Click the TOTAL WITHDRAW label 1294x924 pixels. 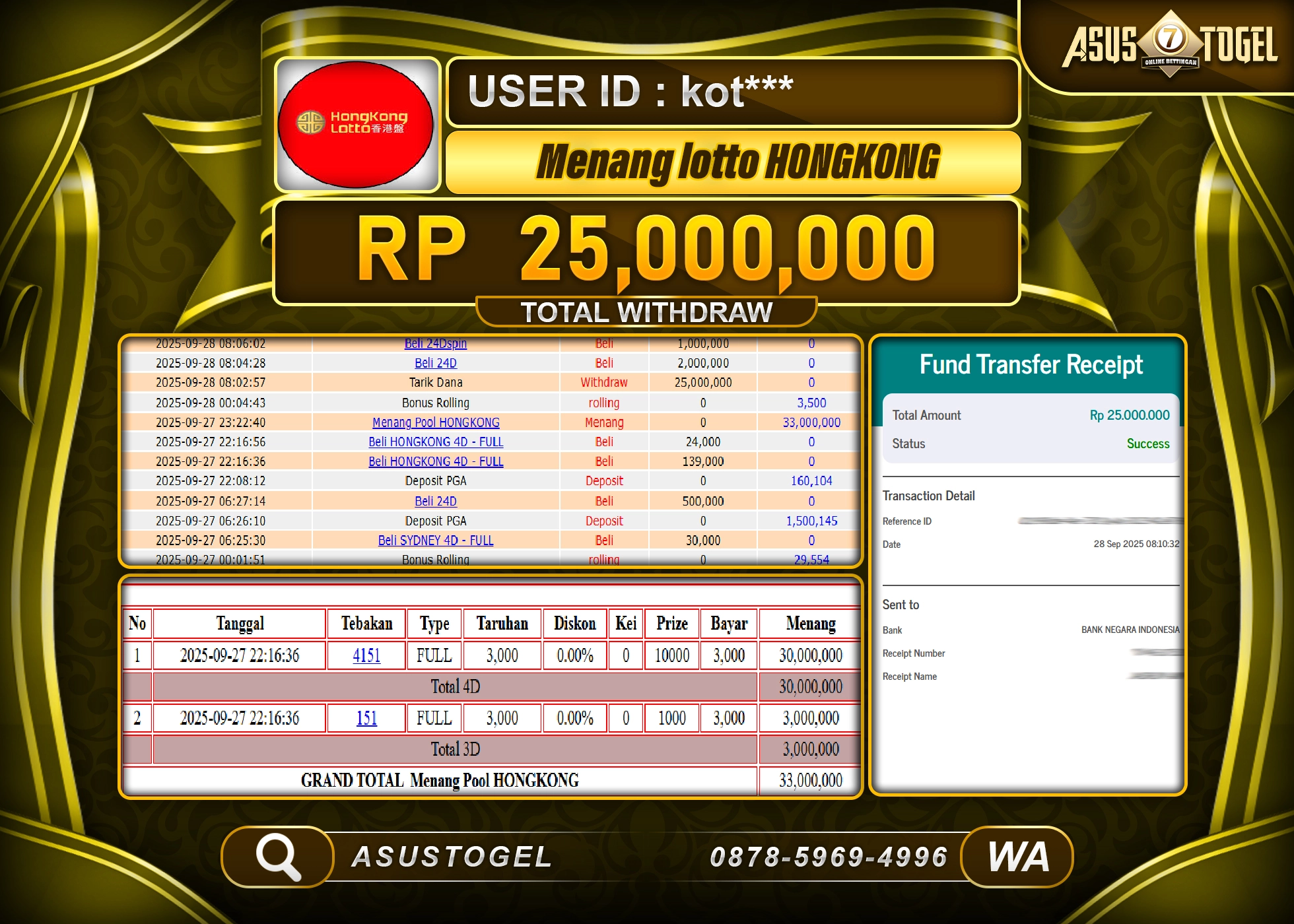click(646, 310)
